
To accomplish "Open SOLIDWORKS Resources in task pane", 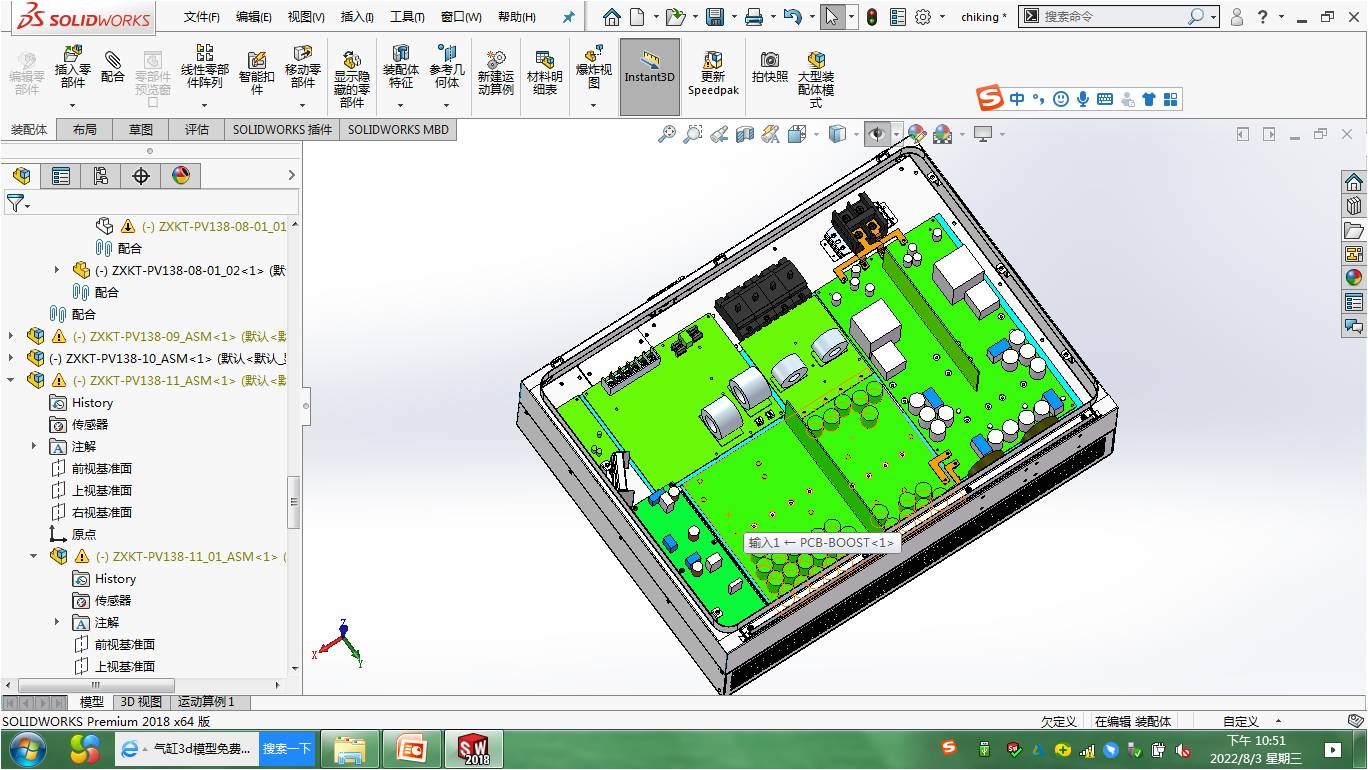I will click(1354, 182).
